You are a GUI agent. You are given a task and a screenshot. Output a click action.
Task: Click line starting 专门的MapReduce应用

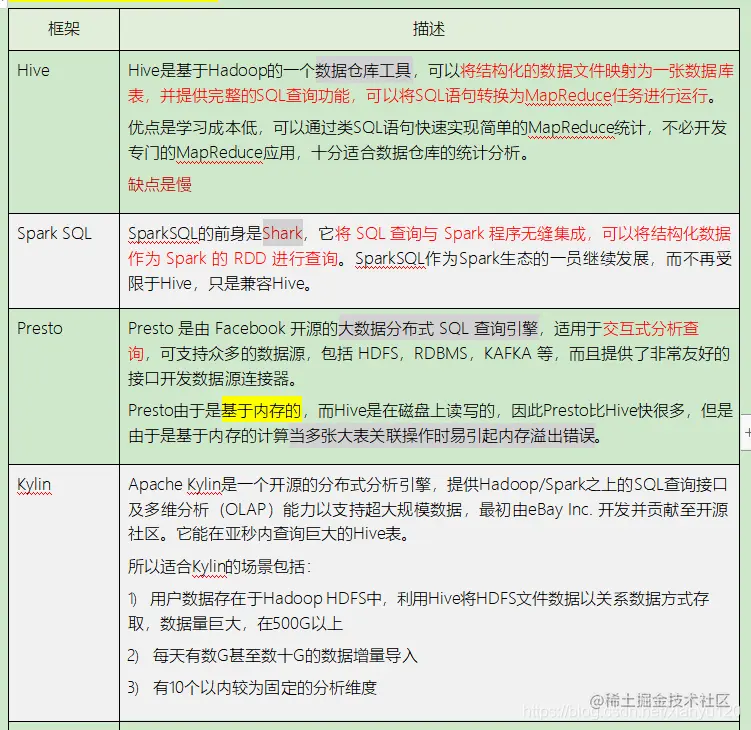click(329, 153)
